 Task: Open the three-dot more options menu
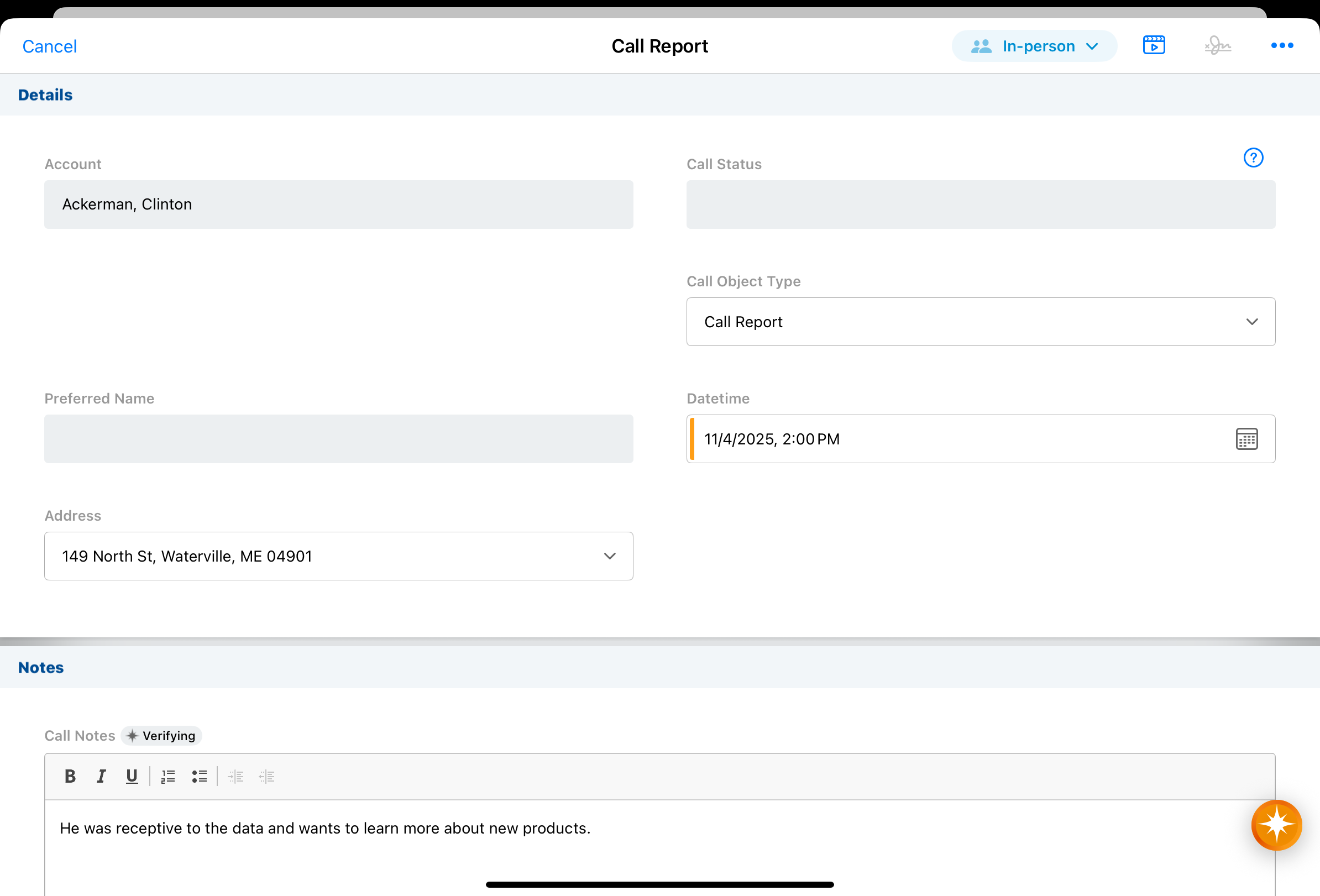pos(1282,45)
